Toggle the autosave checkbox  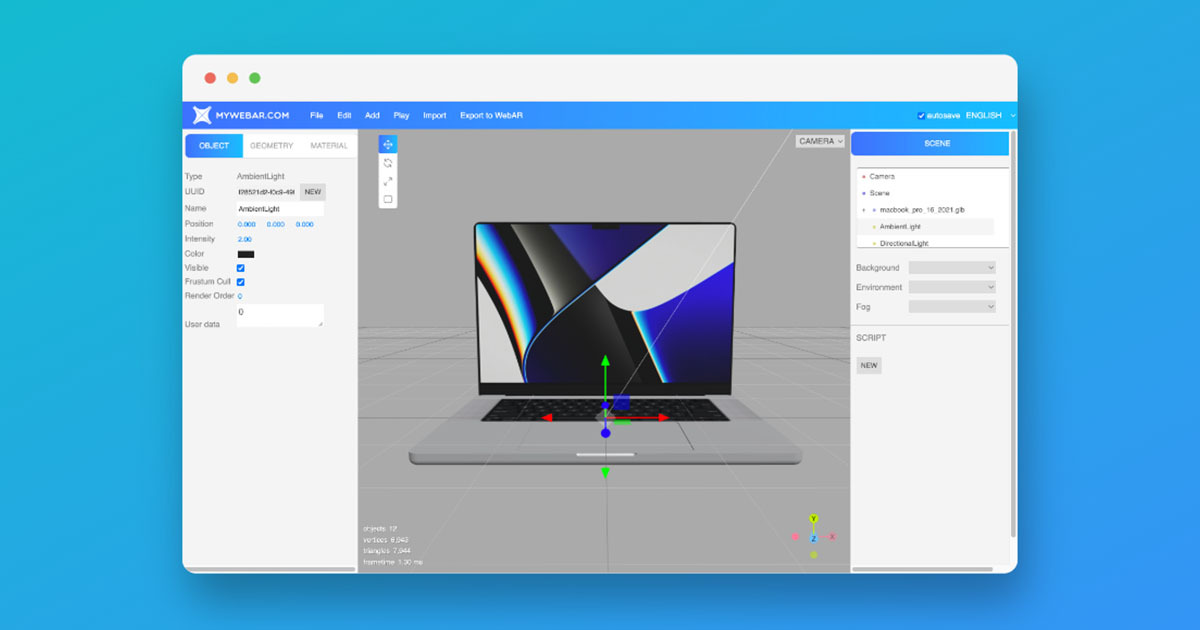point(921,116)
